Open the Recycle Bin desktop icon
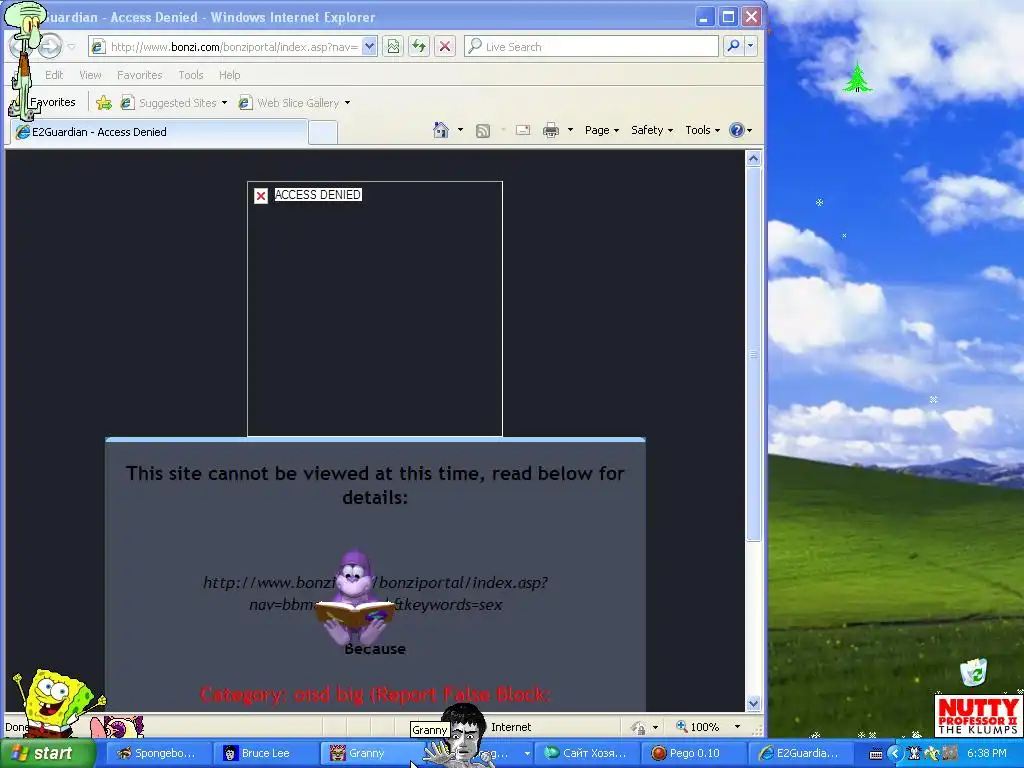Screen dimensions: 1024x768 coord(974,672)
